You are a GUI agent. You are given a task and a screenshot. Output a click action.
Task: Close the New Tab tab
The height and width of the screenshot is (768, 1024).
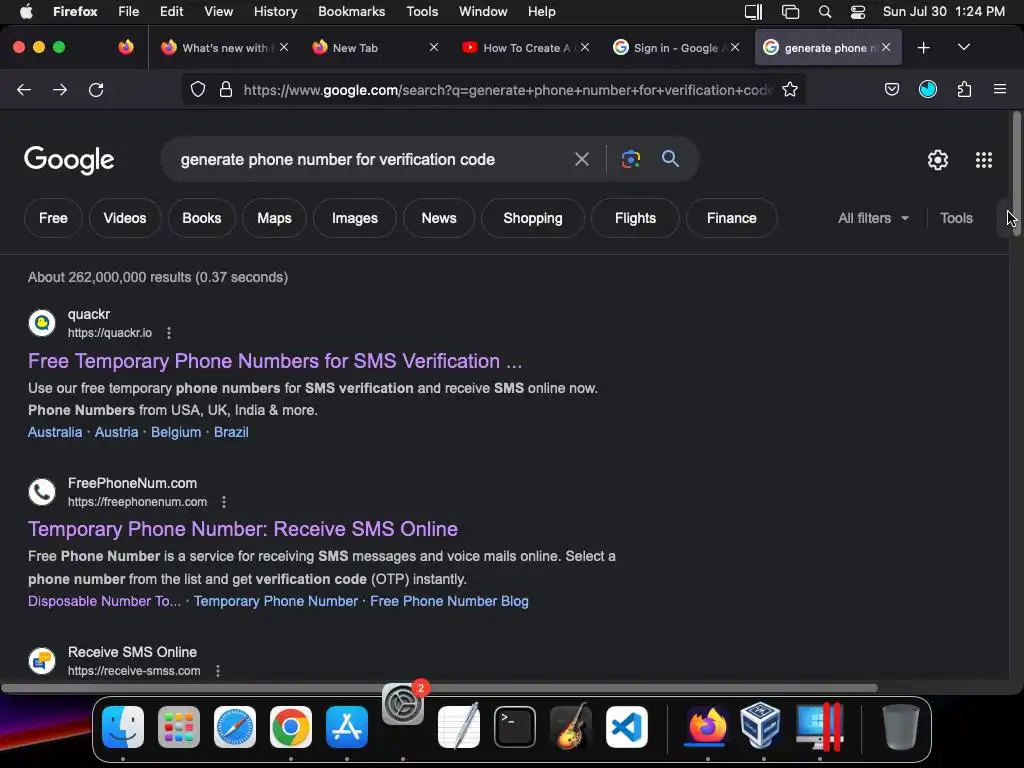pyautogui.click(x=434, y=47)
